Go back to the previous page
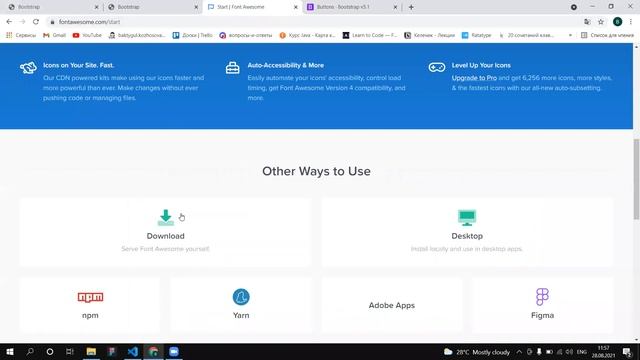The width and height of the screenshot is (640, 360). (x=9, y=22)
